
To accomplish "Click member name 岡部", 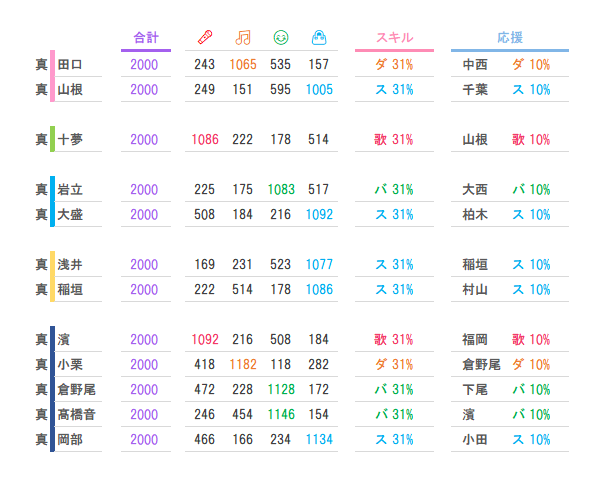I will coord(70,439).
